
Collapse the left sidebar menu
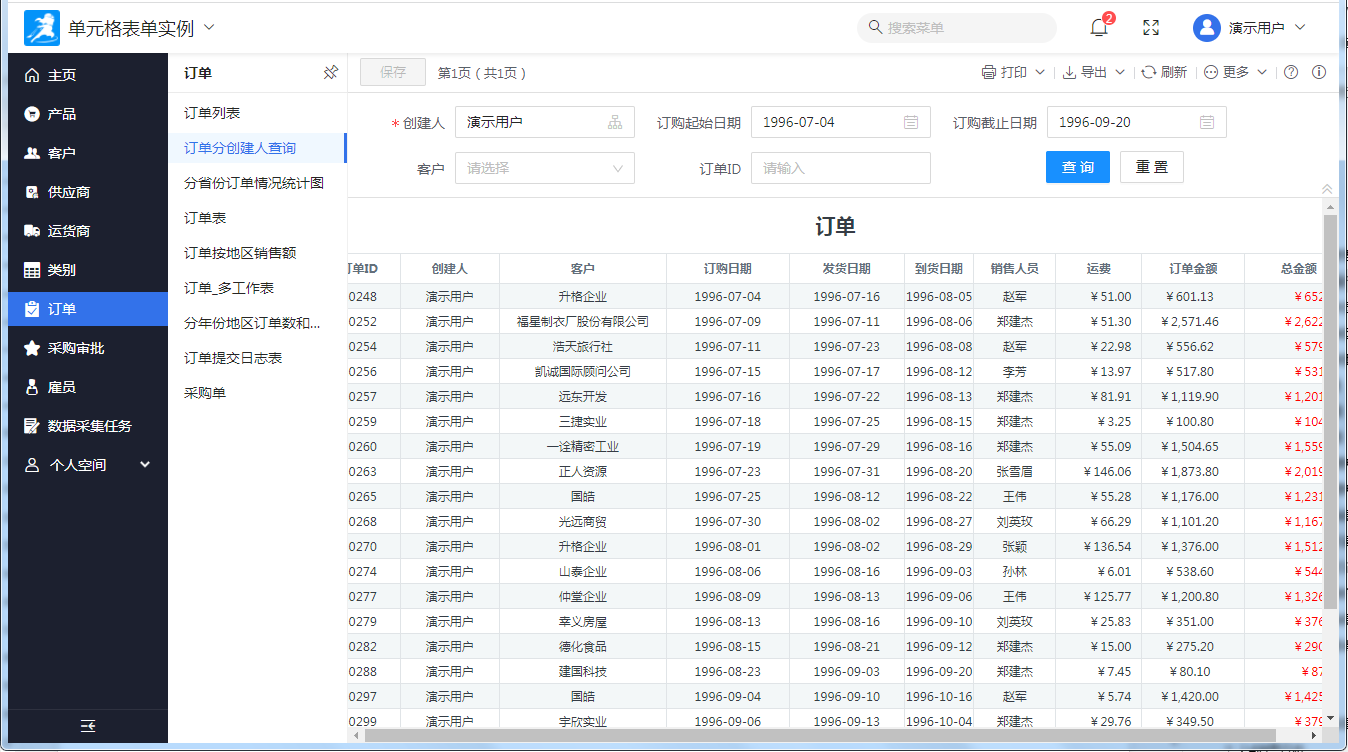click(88, 726)
